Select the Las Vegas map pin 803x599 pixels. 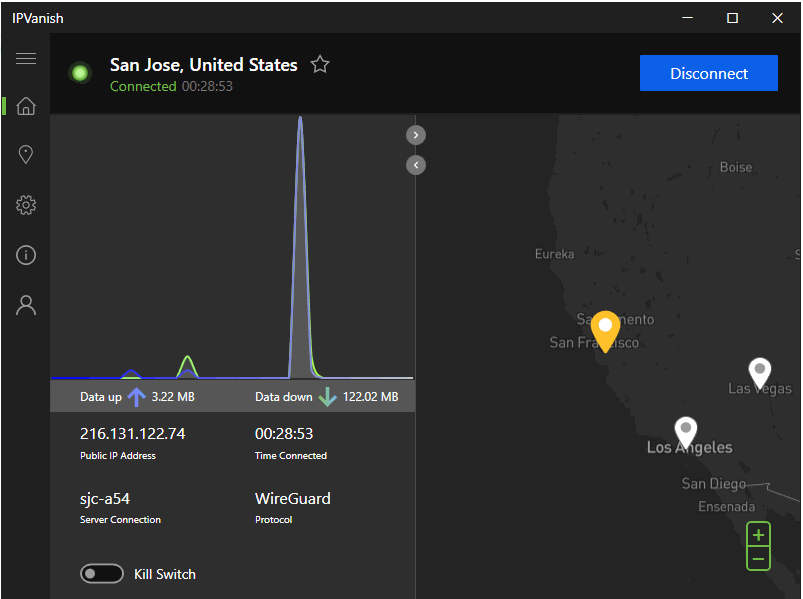pos(760,373)
